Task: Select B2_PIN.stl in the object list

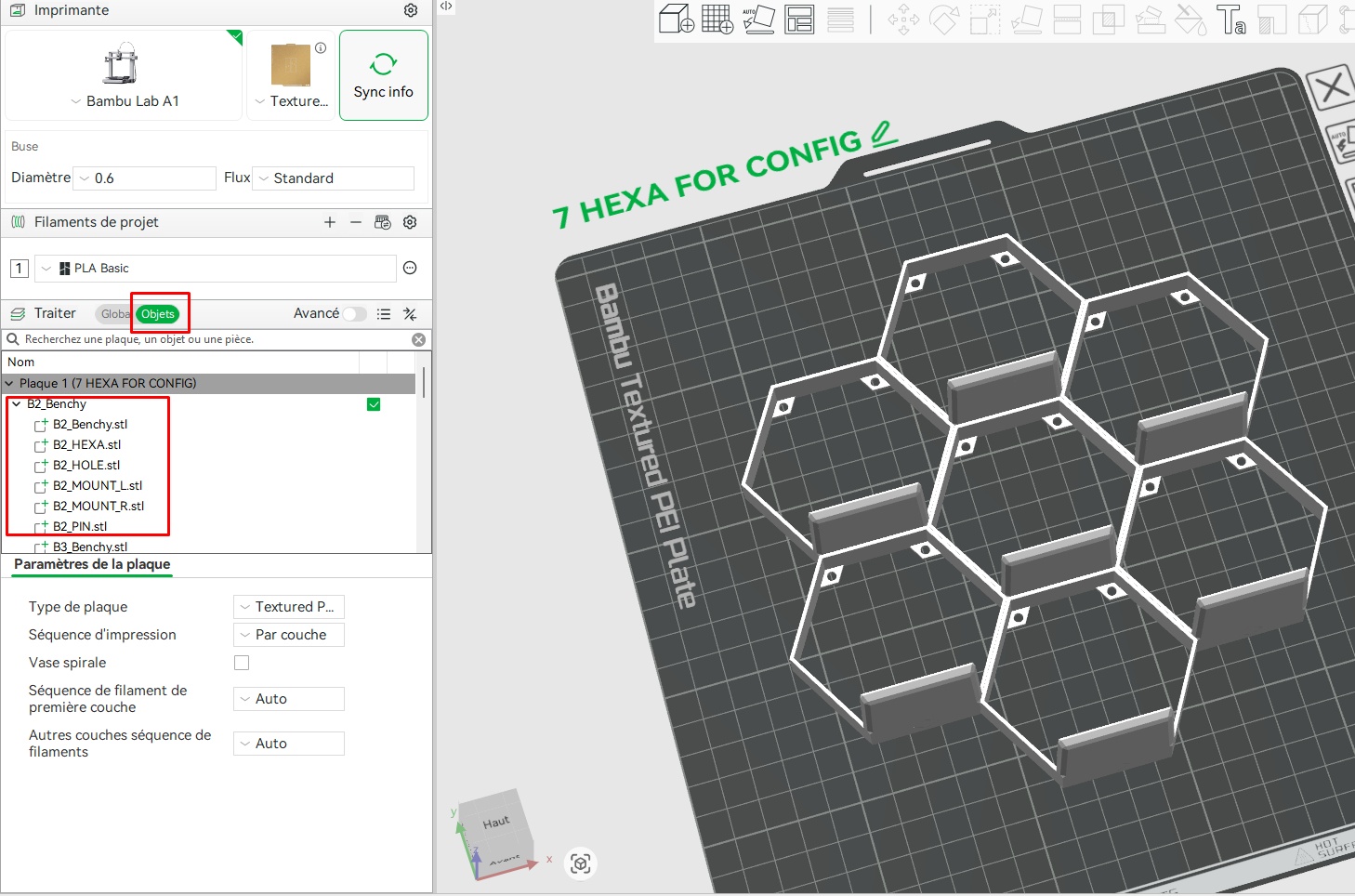Action: [x=80, y=527]
